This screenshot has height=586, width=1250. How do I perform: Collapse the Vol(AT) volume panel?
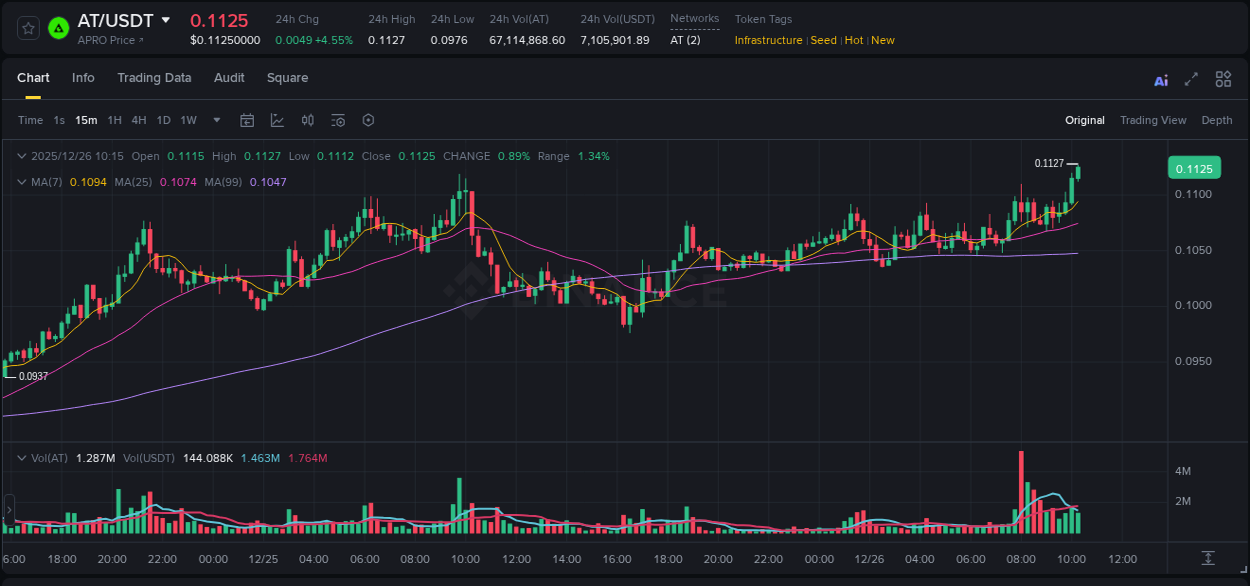coord(21,457)
